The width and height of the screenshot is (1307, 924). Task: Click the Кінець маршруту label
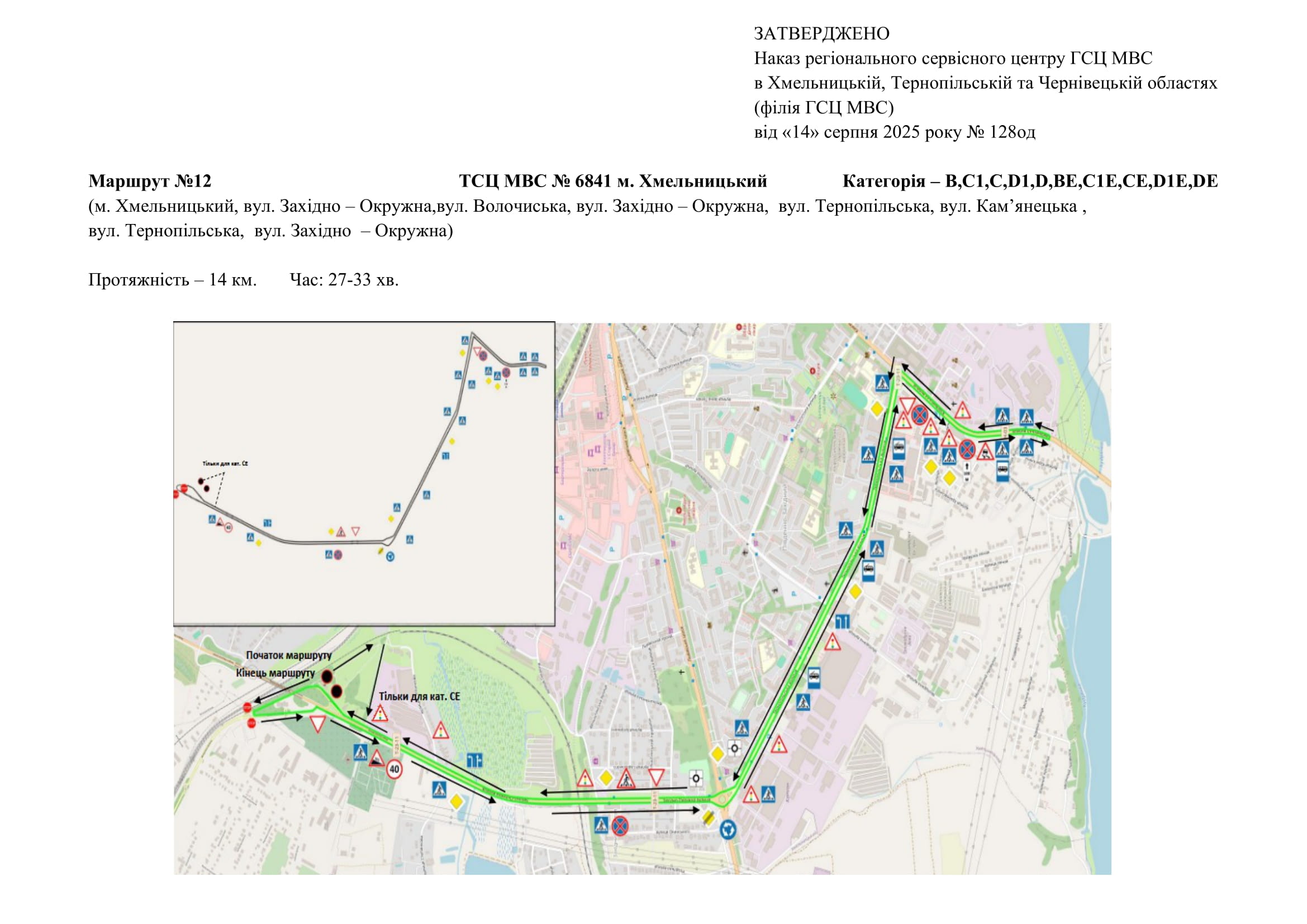coord(275,673)
